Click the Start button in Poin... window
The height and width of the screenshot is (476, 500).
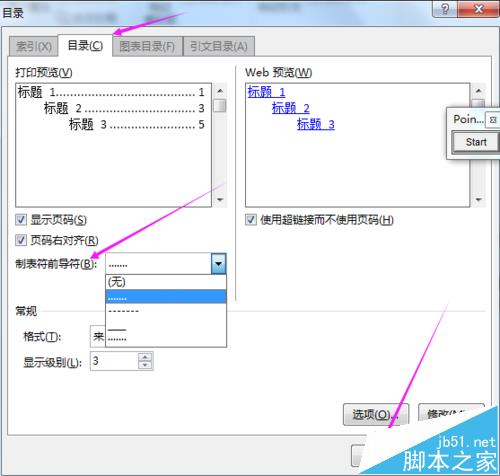pos(476,142)
